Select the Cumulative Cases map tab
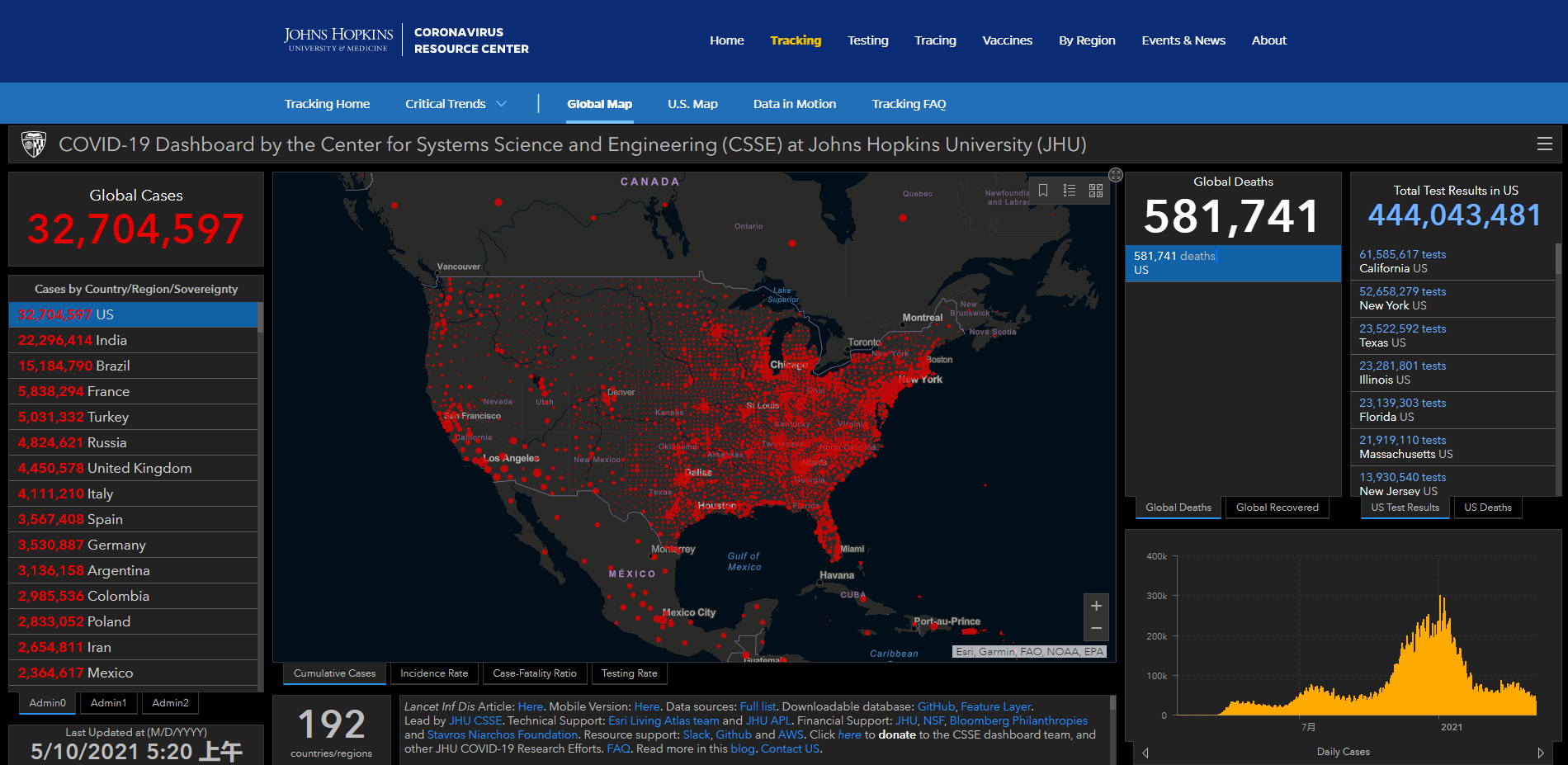This screenshot has height=765, width=1568. (334, 673)
